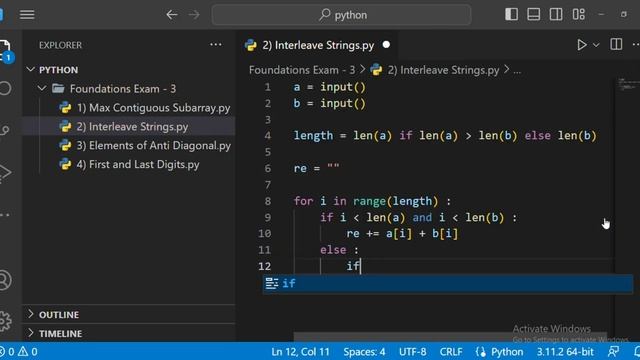640x360 pixels.
Task: Select language mode Python in status bar
Action: tap(507, 351)
